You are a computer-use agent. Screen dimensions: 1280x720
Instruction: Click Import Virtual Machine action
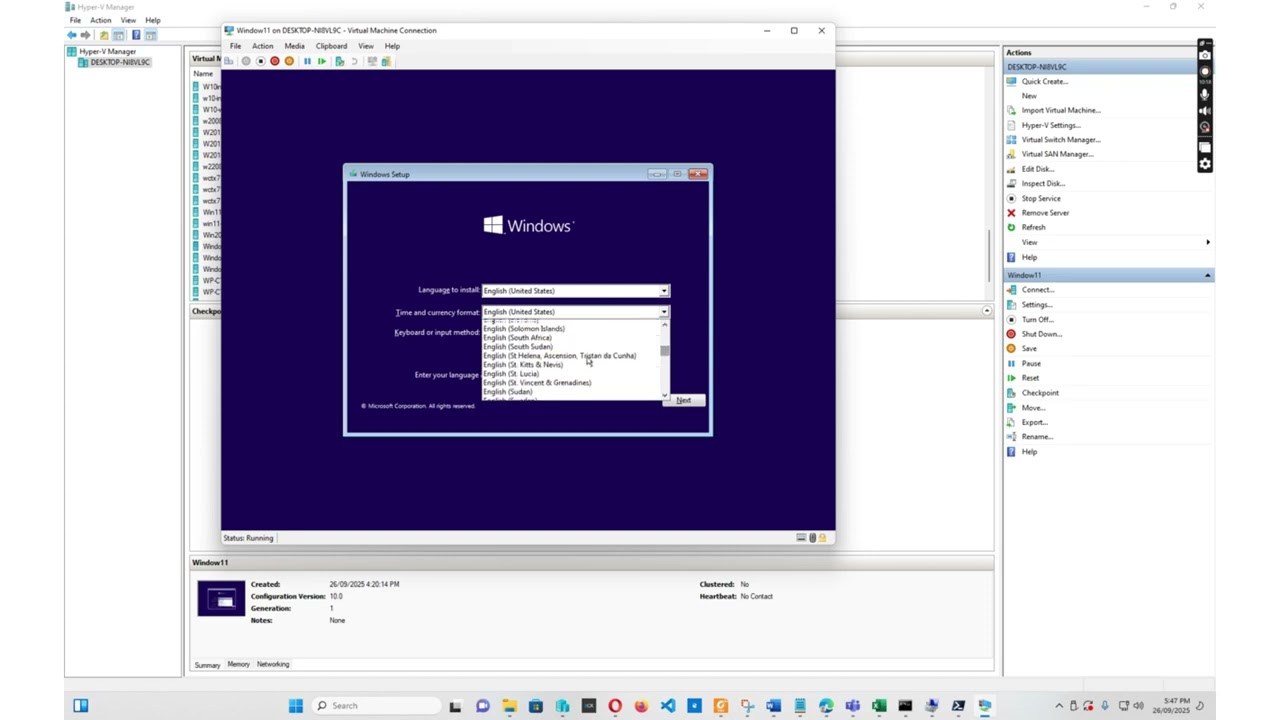pyautogui.click(x=1061, y=110)
